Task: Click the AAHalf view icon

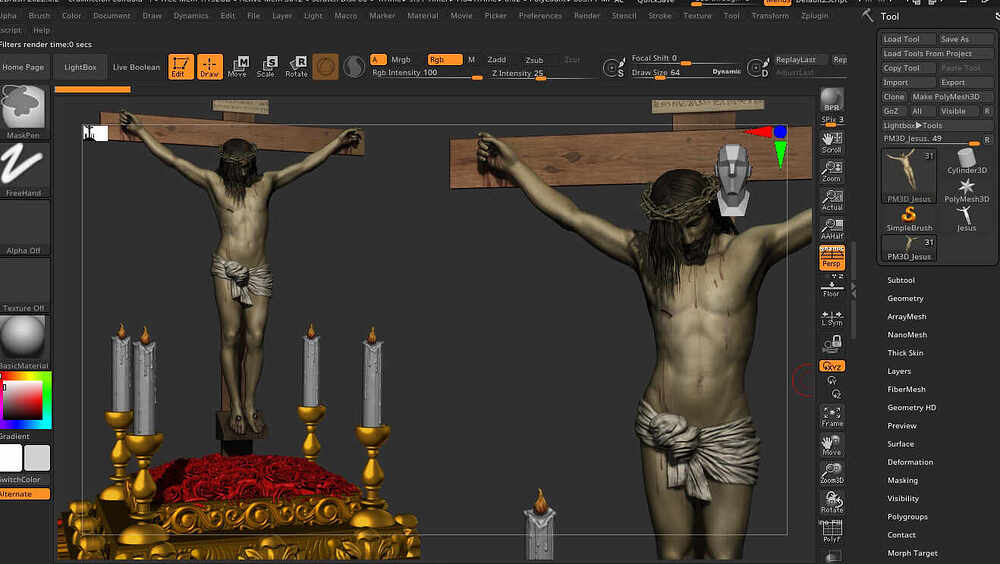Action: 832,228
